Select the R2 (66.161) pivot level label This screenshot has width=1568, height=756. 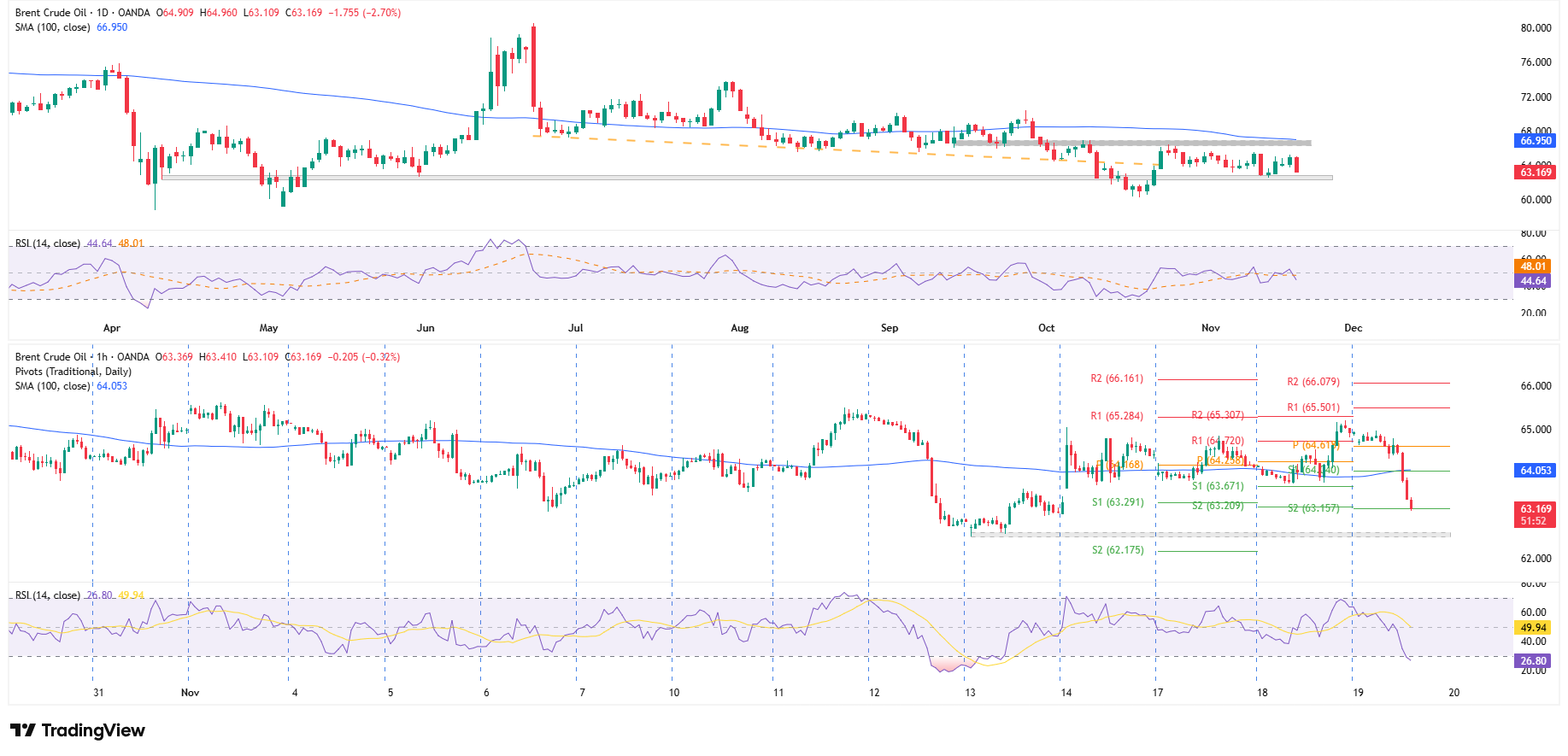point(1116,378)
